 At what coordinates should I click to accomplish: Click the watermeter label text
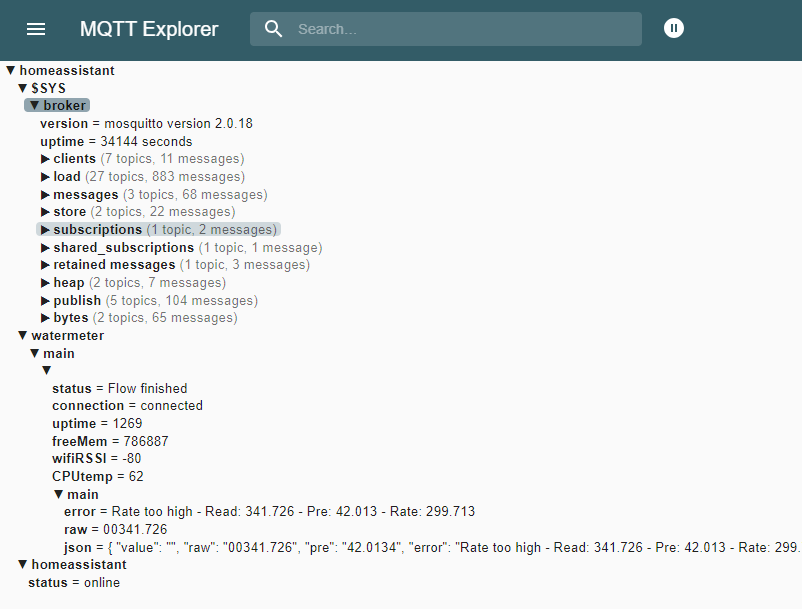tap(68, 335)
